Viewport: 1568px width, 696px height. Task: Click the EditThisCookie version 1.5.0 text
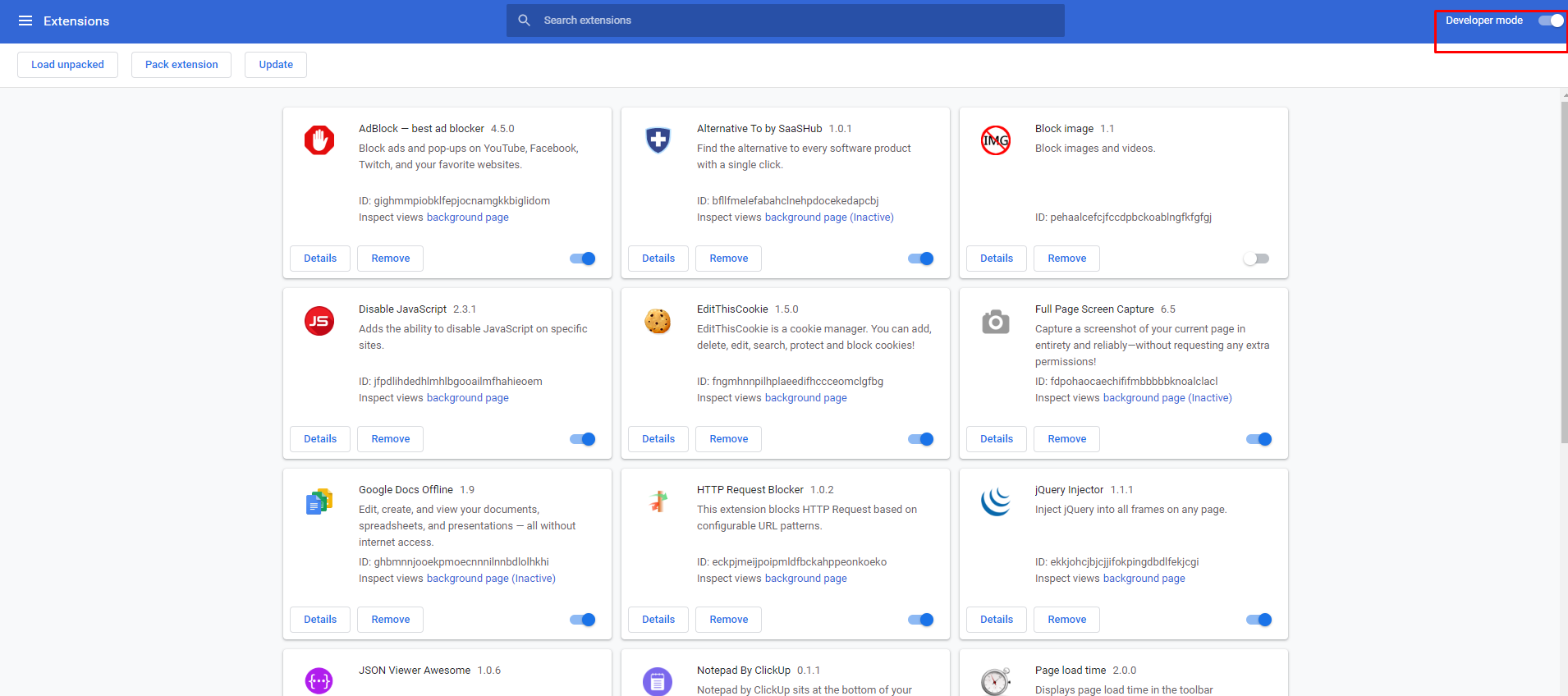[786, 309]
